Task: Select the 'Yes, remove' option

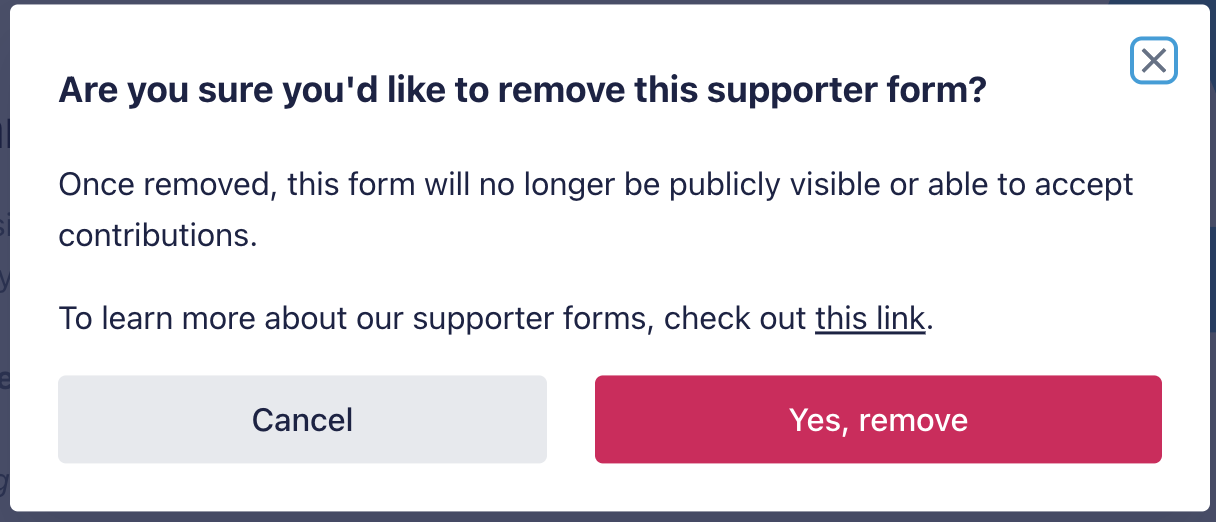Action: (878, 419)
